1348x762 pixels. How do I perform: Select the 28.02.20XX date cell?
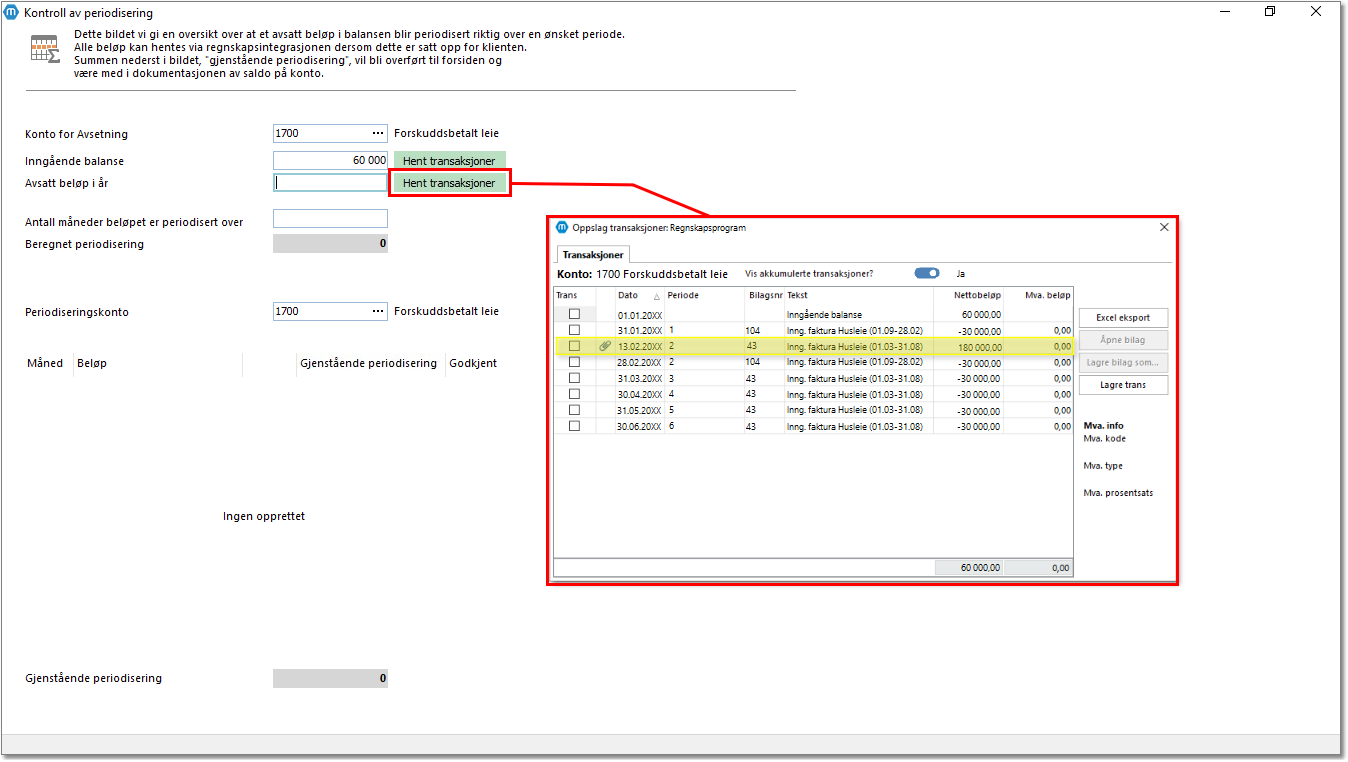coord(640,362)
